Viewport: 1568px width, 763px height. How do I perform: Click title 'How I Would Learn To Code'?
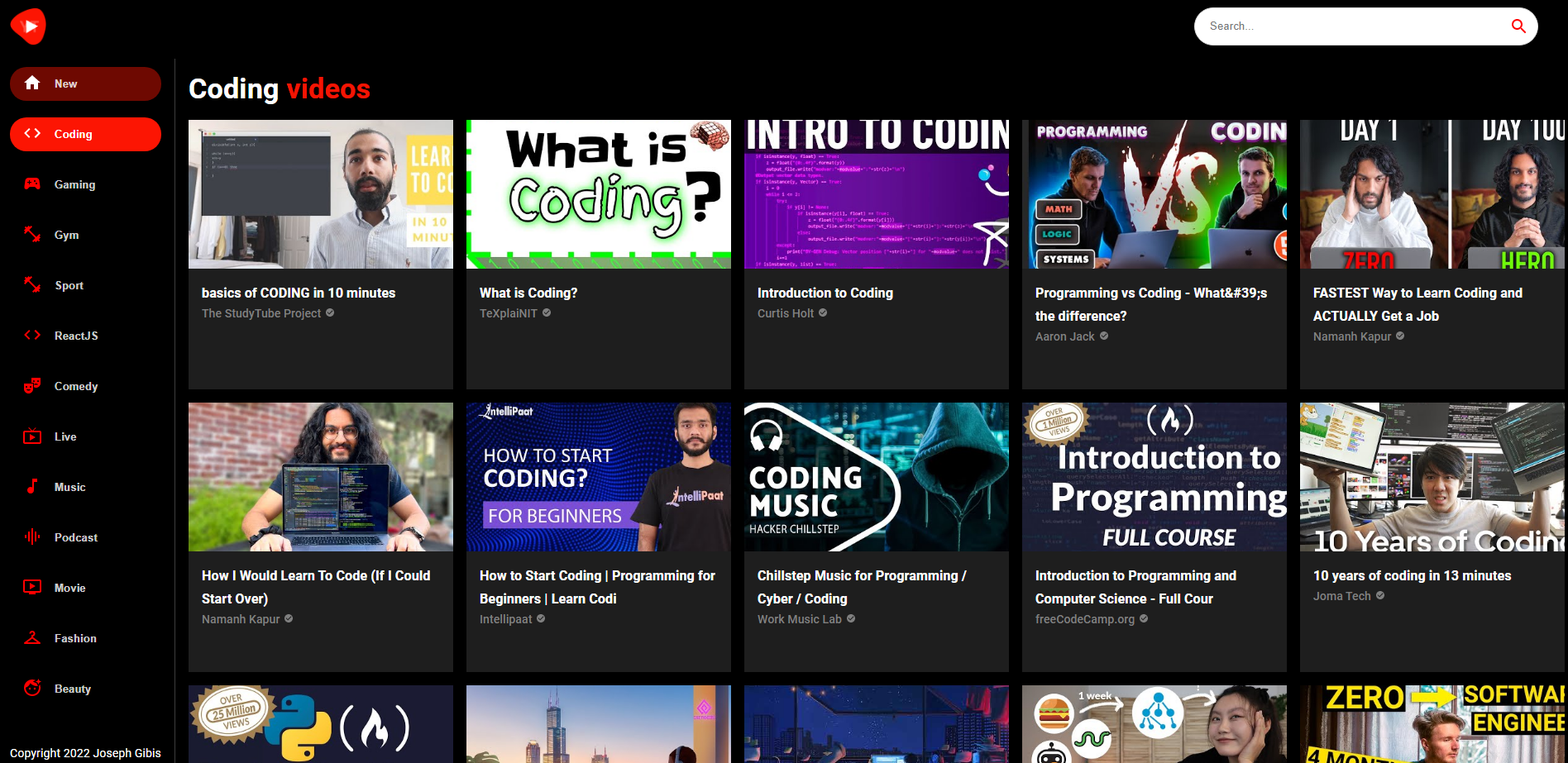(x=316, y=587)
